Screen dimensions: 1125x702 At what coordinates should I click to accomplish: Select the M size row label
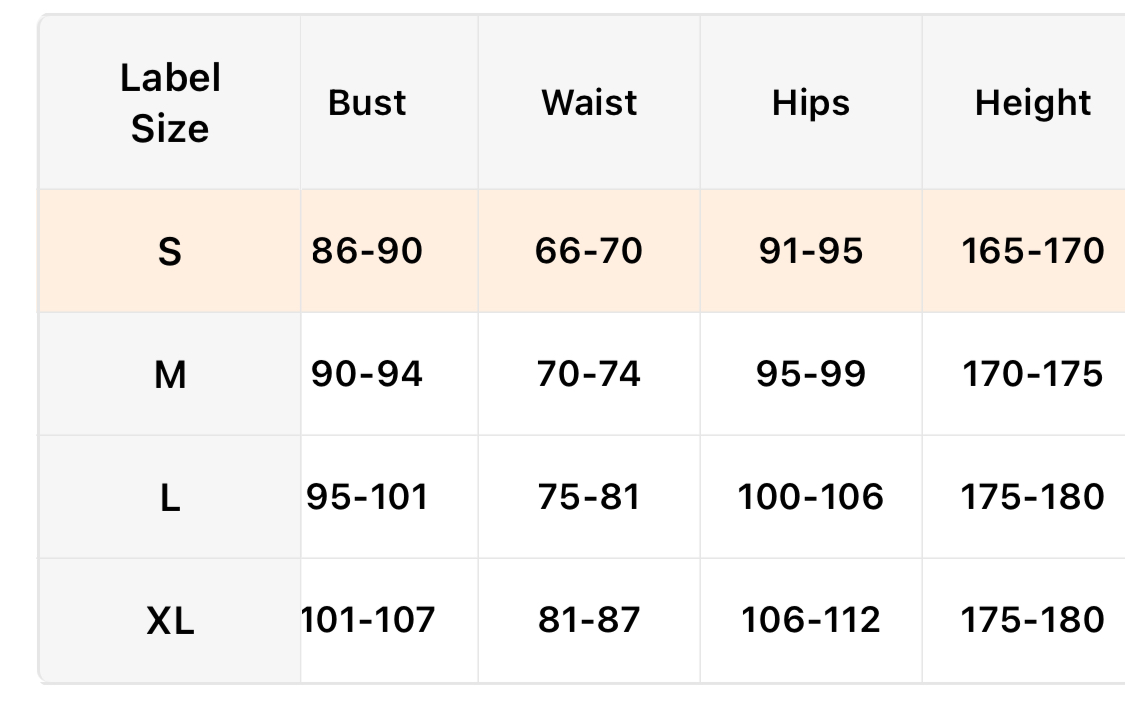click(x=170, y=374)
